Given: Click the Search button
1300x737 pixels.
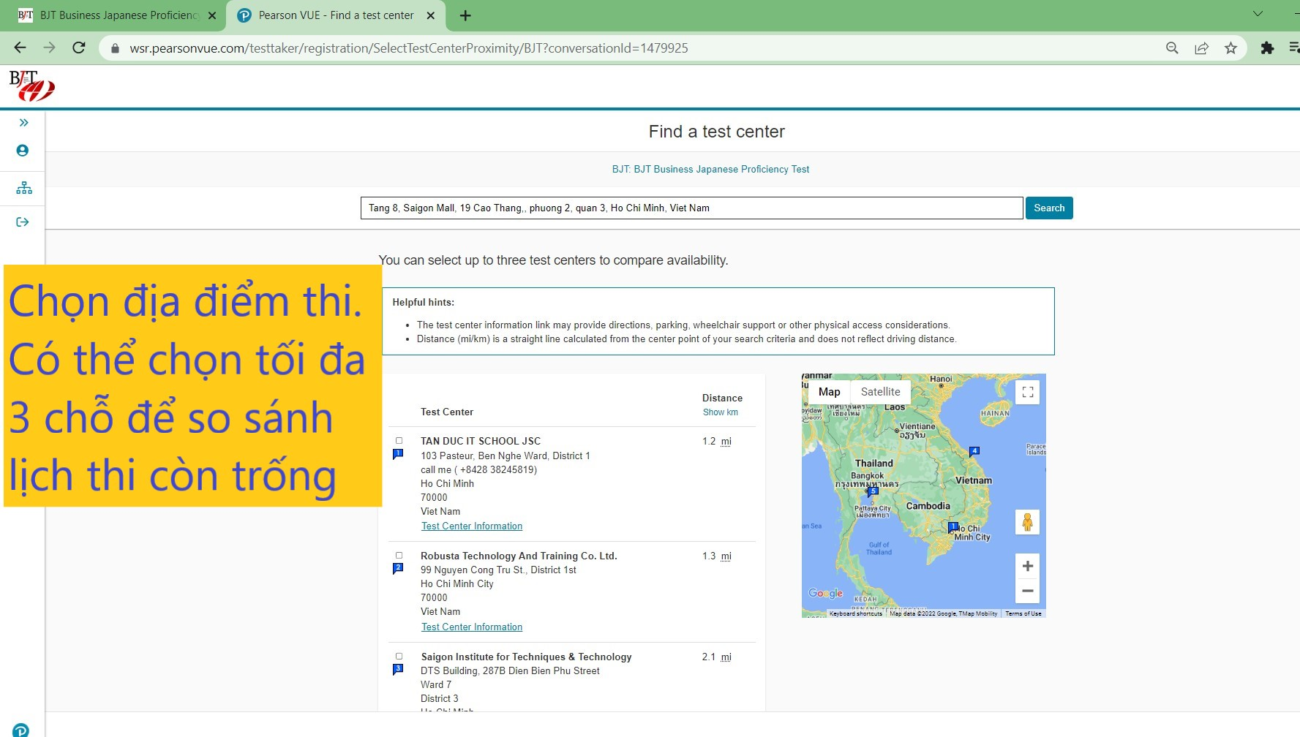Looking at the screenshot, I should point(1049,208).
